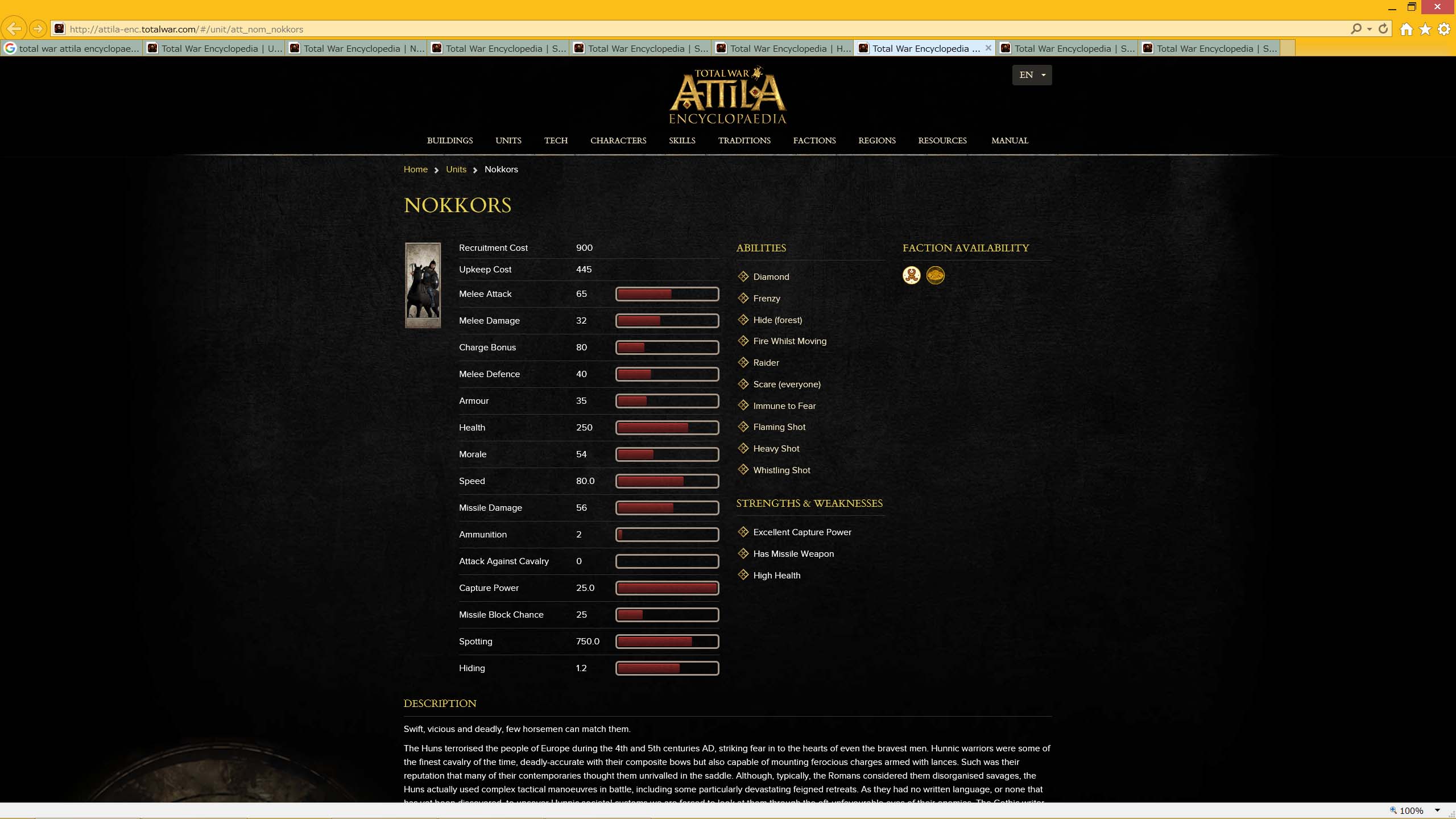This screenshot has height=819, width=1456.
Task: Click the Units breadcrumb link
Action: point(456,169)
